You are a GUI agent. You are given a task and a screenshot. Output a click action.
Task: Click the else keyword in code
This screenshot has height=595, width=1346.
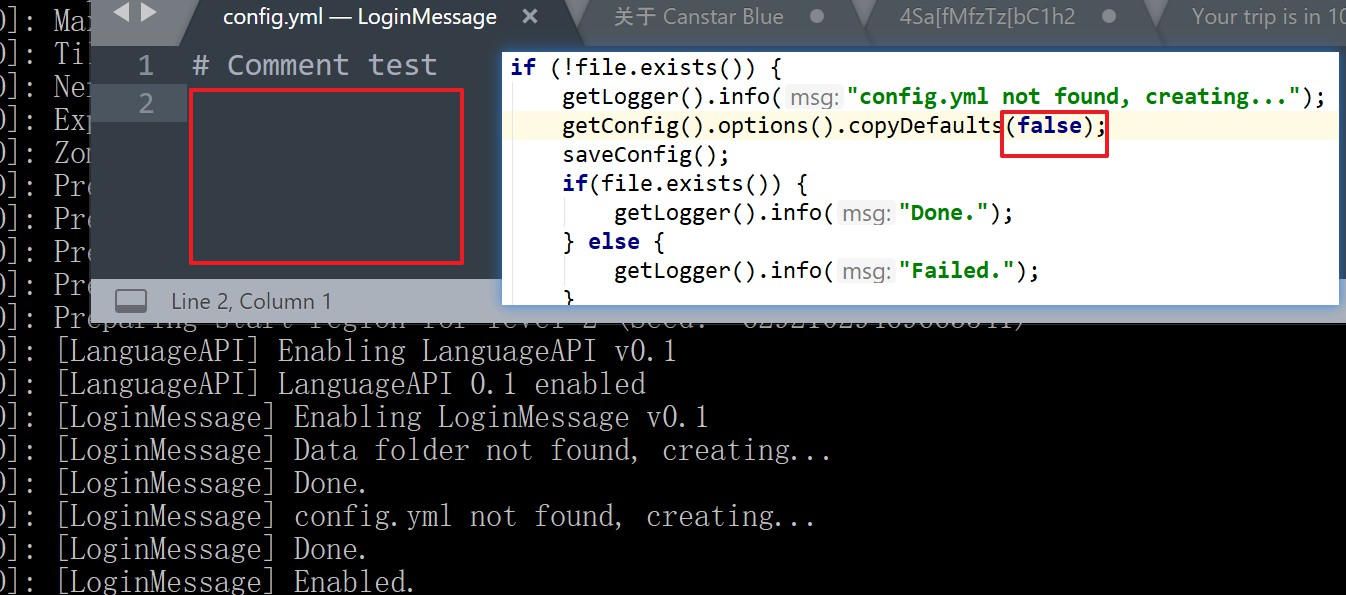point(614,242)
